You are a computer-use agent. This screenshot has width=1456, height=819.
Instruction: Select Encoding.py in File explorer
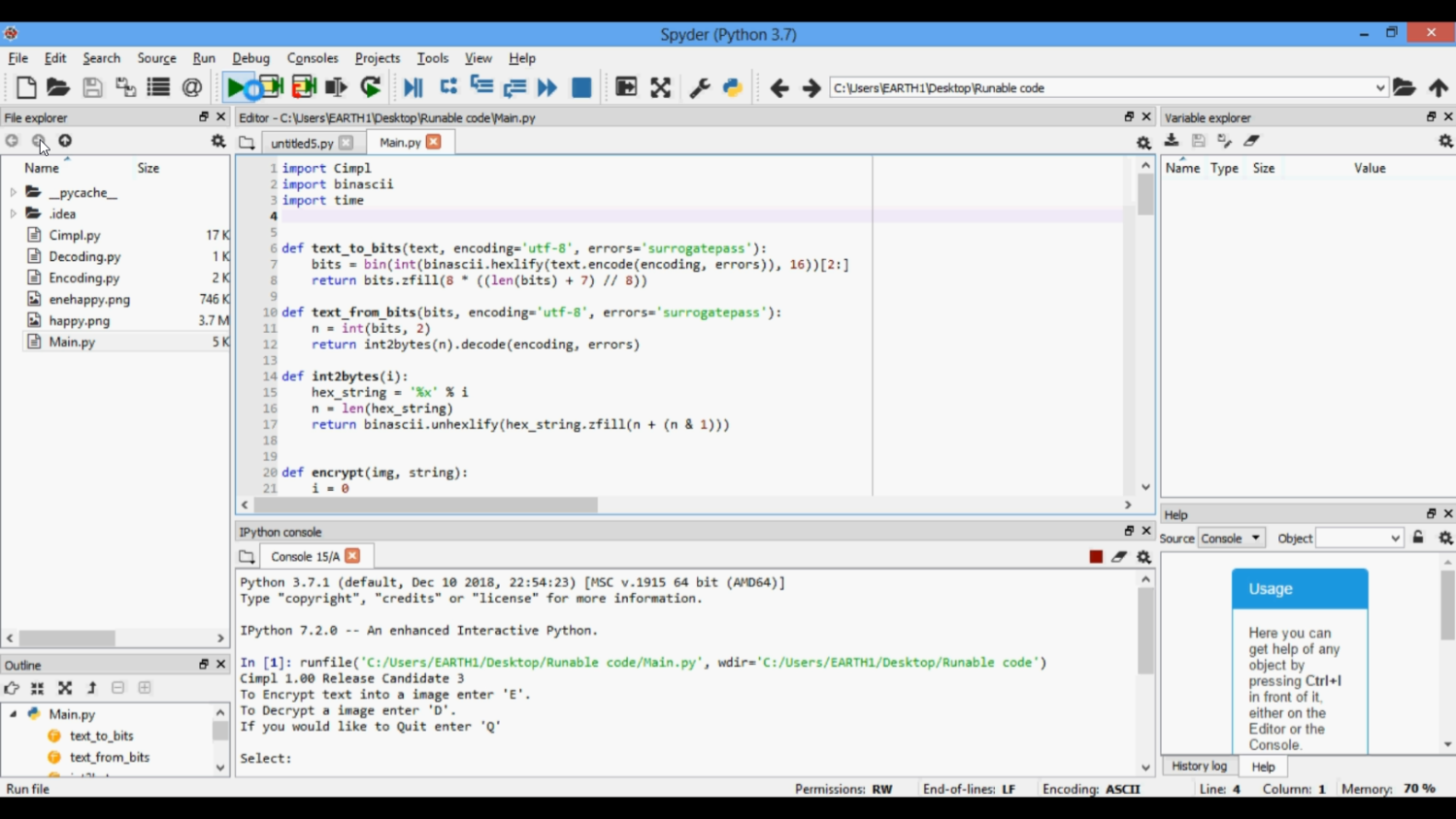click(83, 278)
